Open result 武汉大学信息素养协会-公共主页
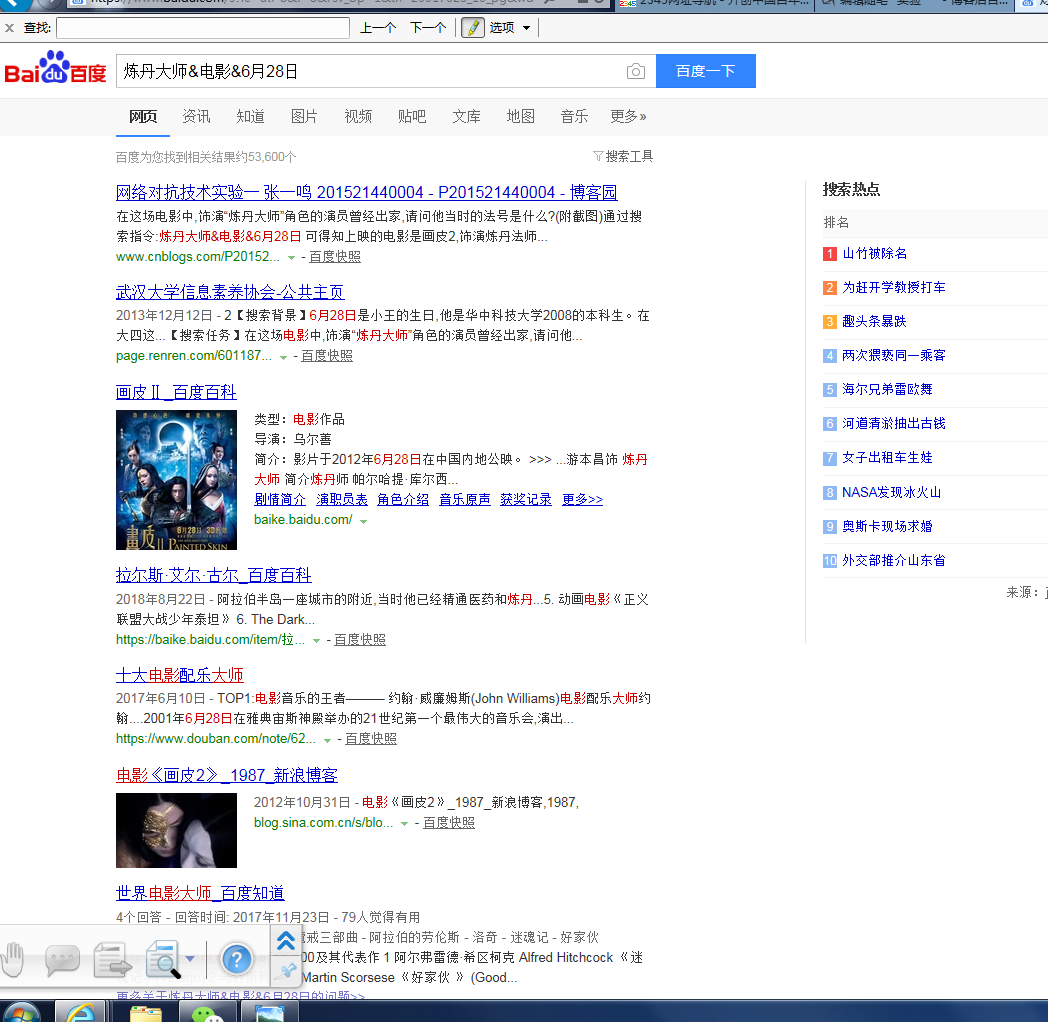The image size is (1048, 1022). coord(230,292)
